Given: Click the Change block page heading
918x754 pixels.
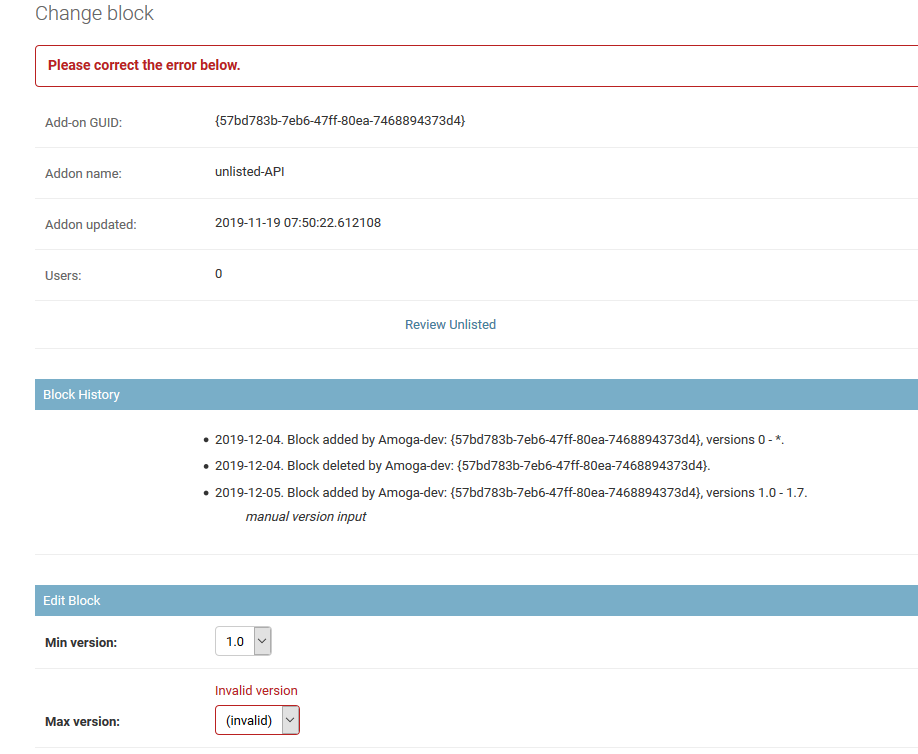Looking at the screenshot, I should click(94, 13).
